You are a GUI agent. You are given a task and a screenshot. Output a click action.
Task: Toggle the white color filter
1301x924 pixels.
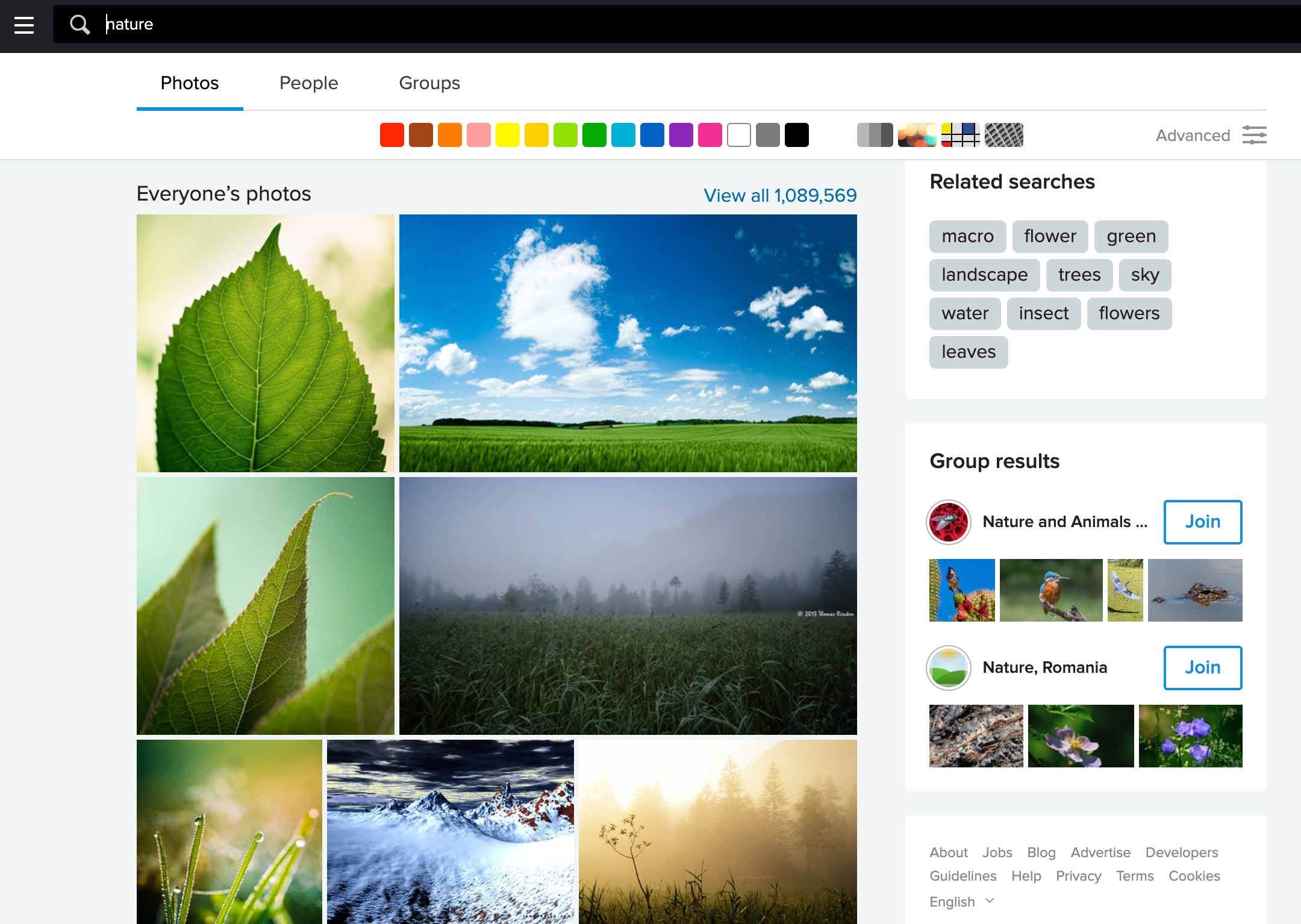(x=739, y=135)
